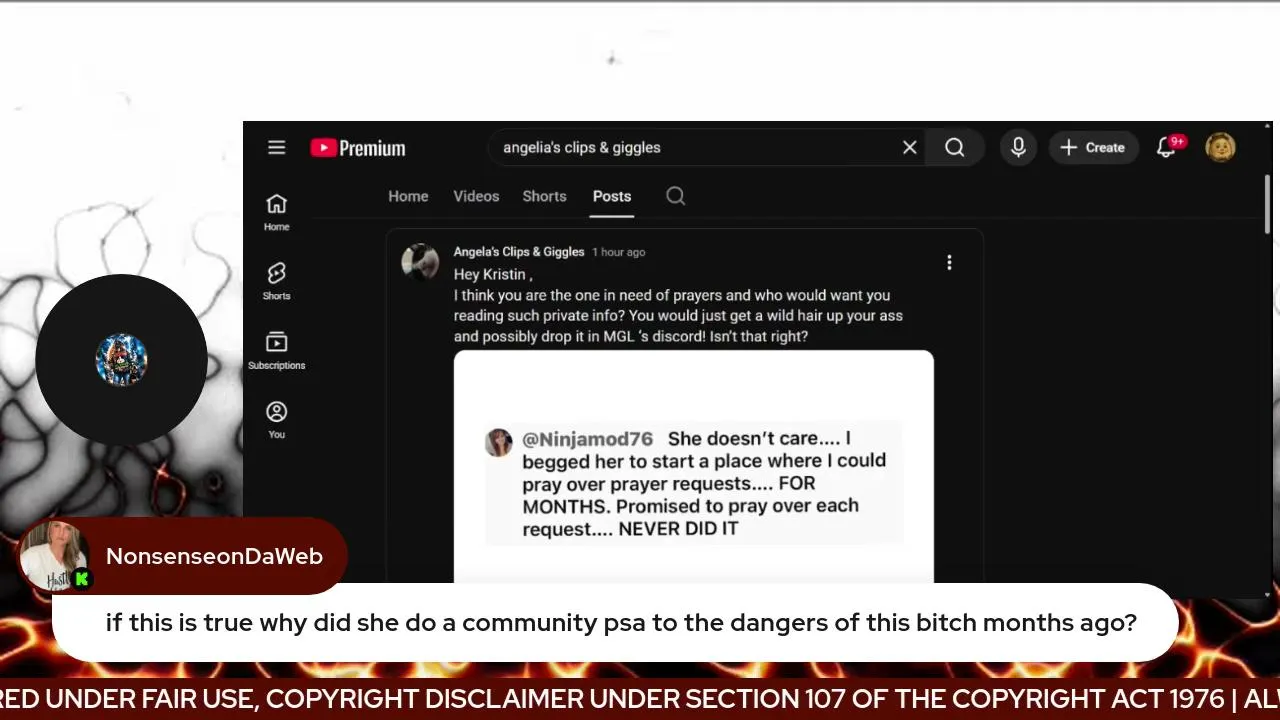
Task: Click the YouTube Premium logo
Action: point(358,148)
